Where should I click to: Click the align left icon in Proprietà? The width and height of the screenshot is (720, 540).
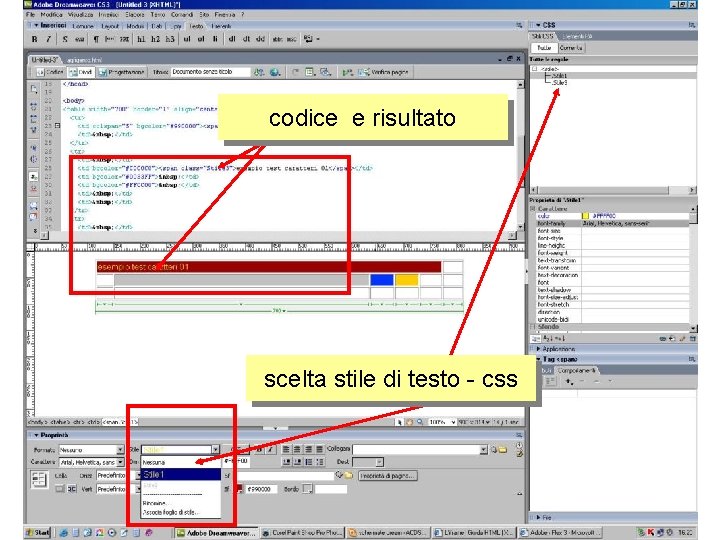pyautogui.click(x=286, y=449)
